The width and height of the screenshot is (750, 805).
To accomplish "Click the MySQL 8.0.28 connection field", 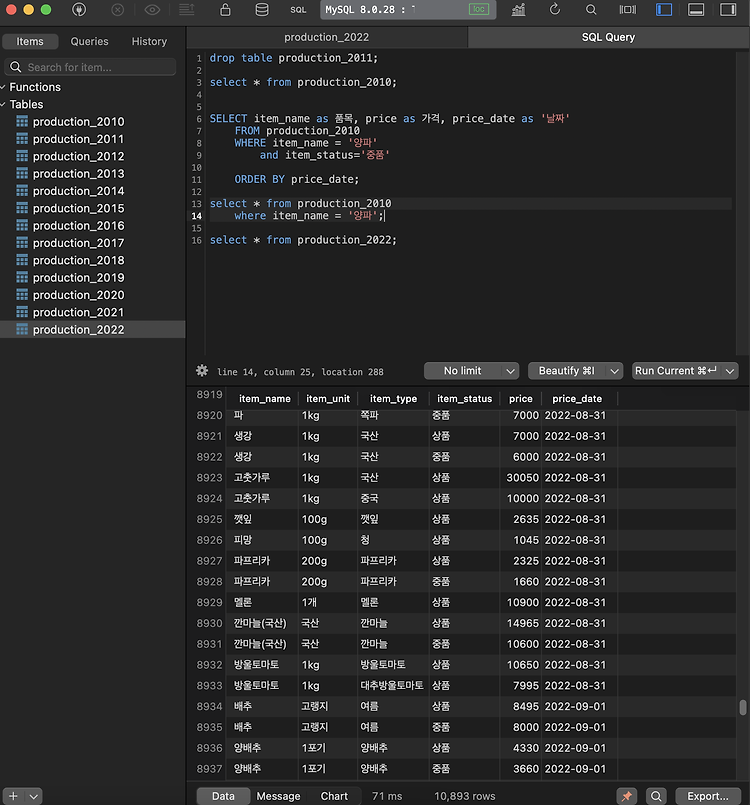I will 408,10.
